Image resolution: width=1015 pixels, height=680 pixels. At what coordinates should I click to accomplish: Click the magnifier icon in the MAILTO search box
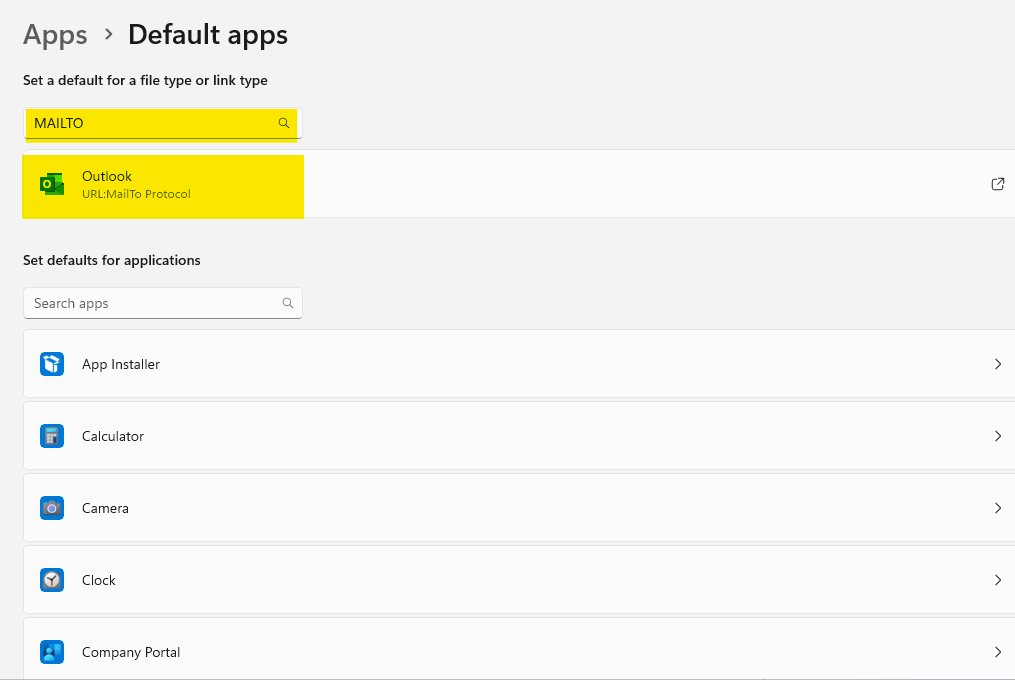pyautogui.click(x=284, y=122)
